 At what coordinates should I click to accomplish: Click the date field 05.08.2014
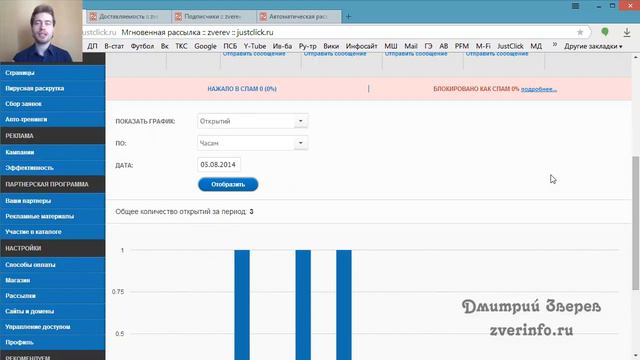219,164
